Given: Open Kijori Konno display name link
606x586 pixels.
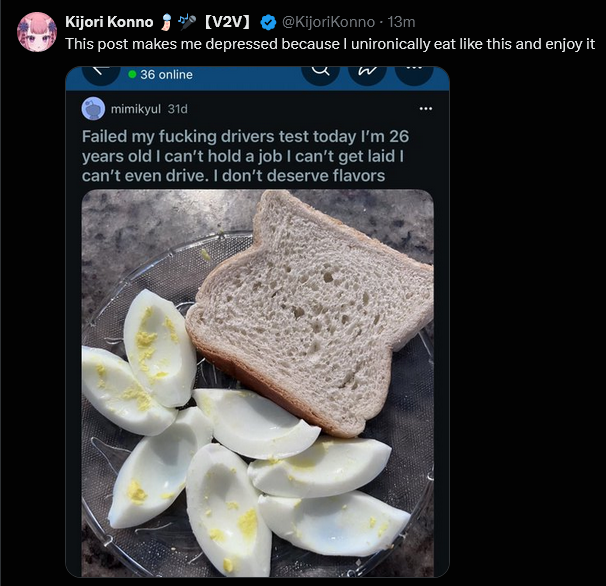Looking at the screenshot, I should (x=109, y=22).
